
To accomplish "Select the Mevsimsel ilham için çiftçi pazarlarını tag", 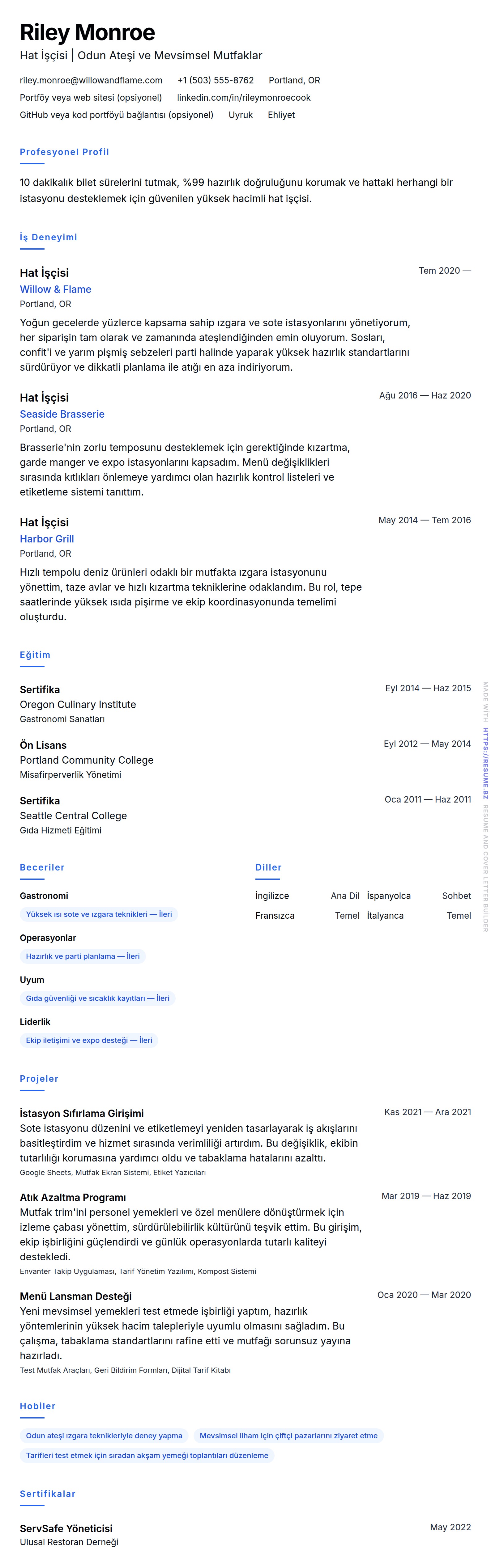I will [x=288, y=1435].
